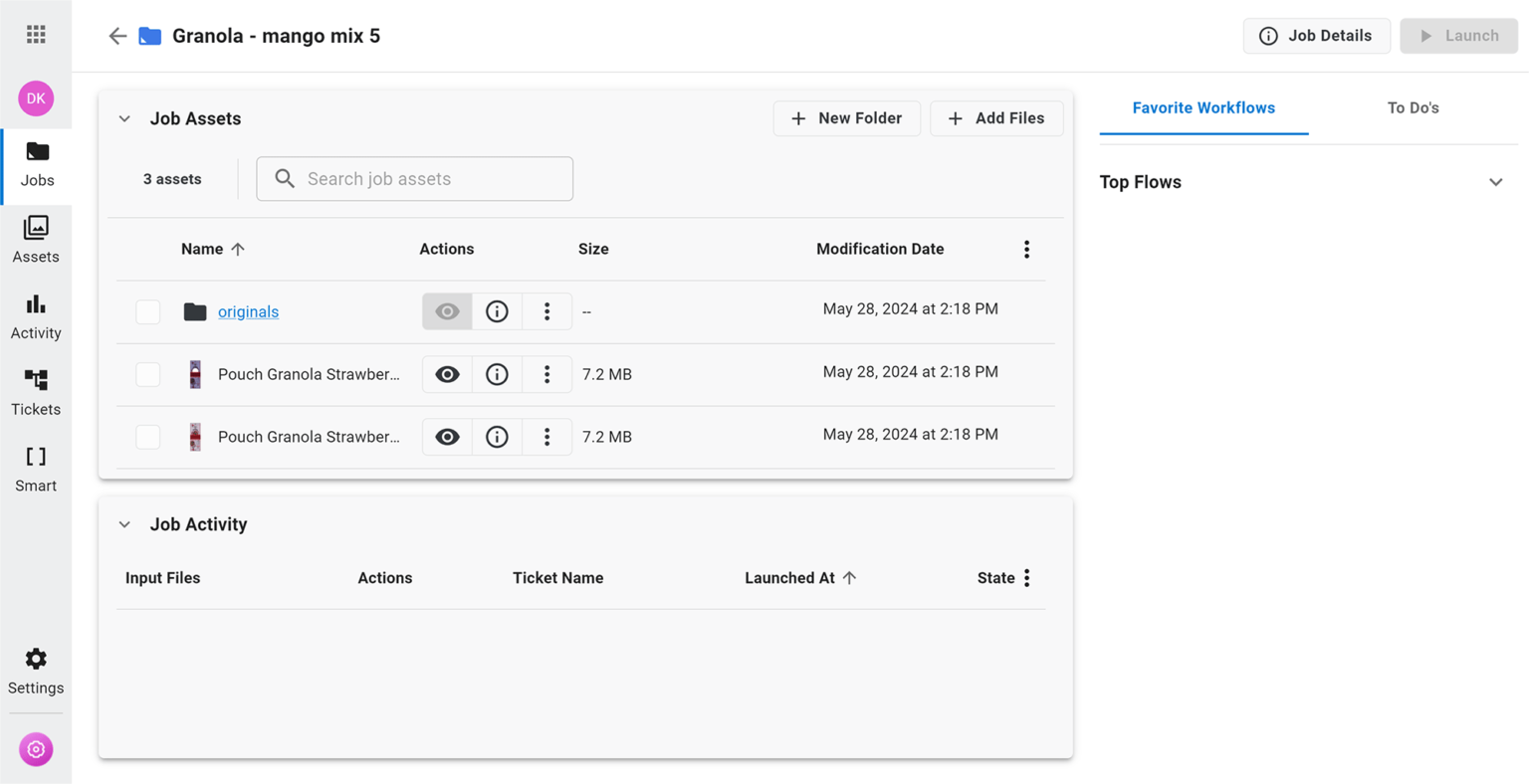Click the Search job assets field
This screenshot has width=1529, height=784.
(x=415, y=179)
